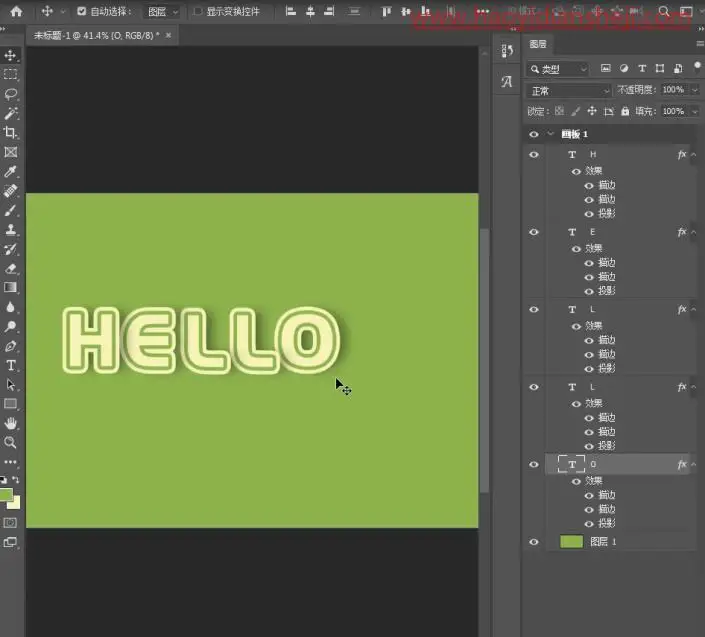The width and height of the screenshot is (705, 637).
Task: Click lock position icon in Layers panel
Action: [x=592, y=111]
